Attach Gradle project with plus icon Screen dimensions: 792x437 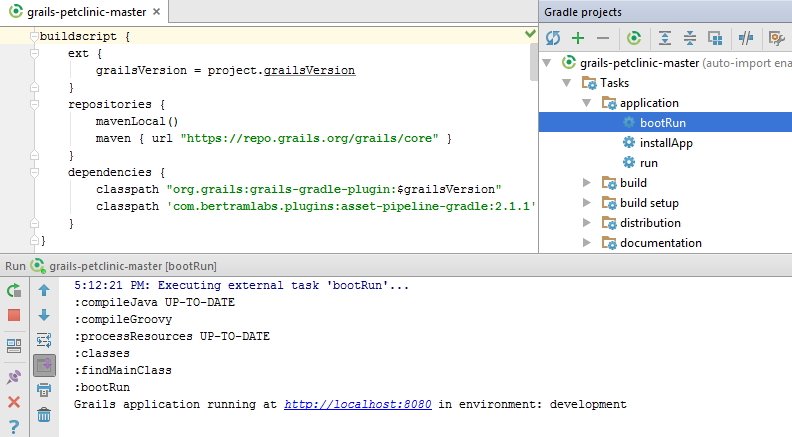click(x=578, y=38)
